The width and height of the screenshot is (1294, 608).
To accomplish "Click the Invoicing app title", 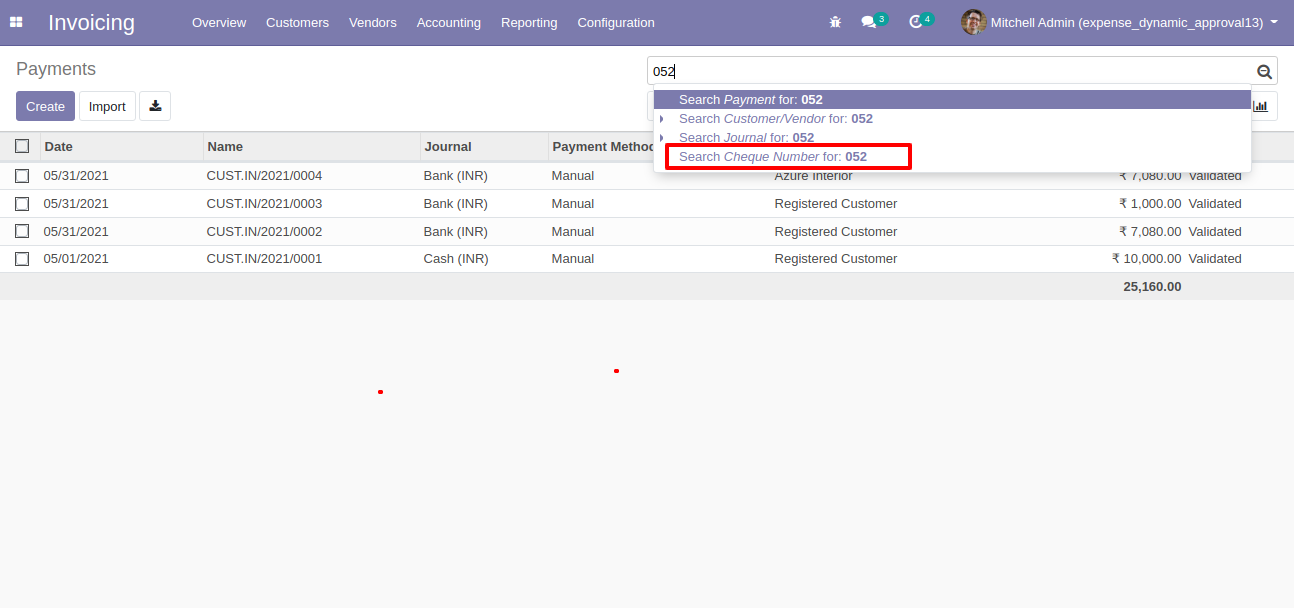I will point(91,22).
